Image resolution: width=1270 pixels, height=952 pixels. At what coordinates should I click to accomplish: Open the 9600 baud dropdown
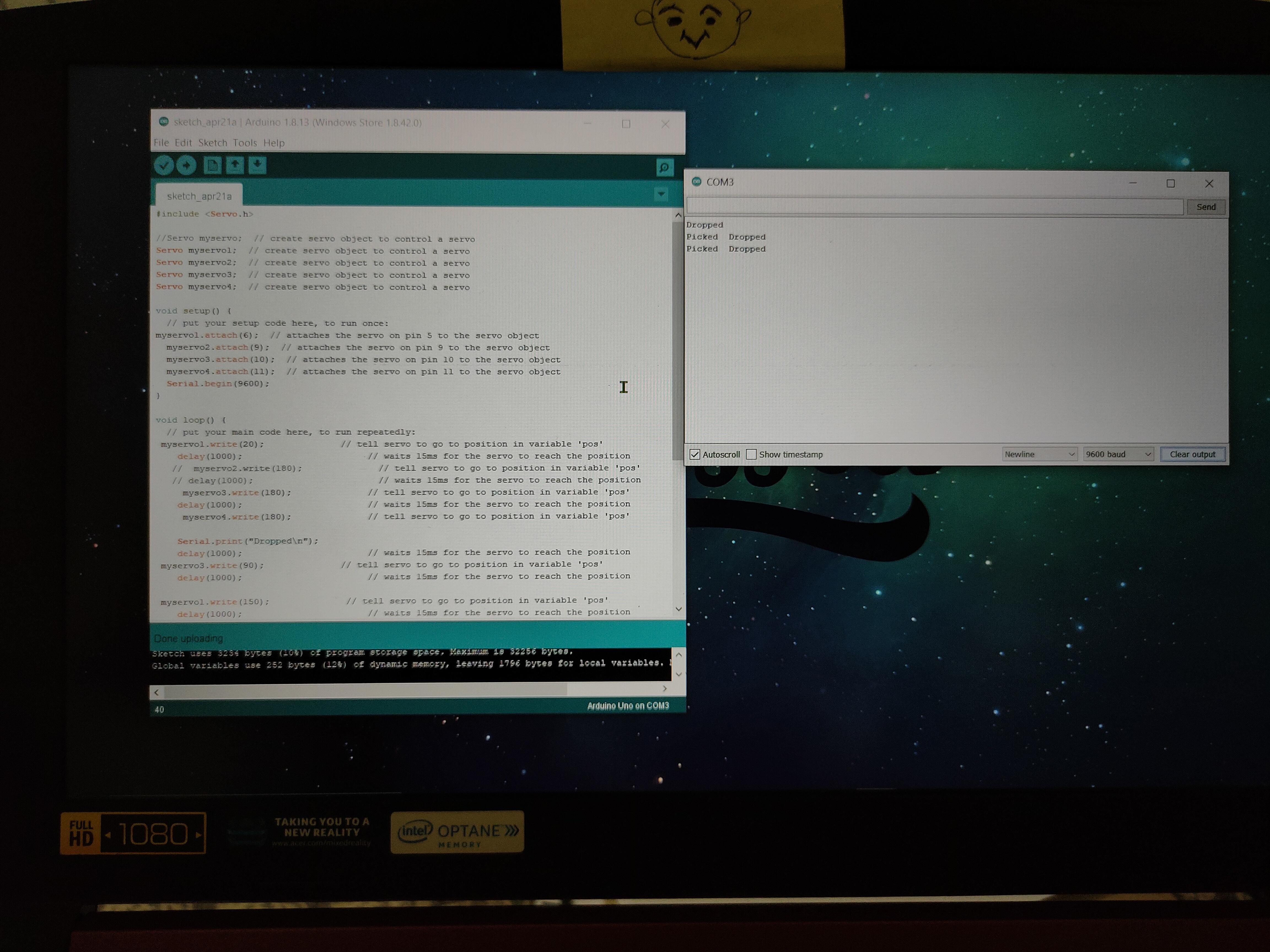point(1118,455)
